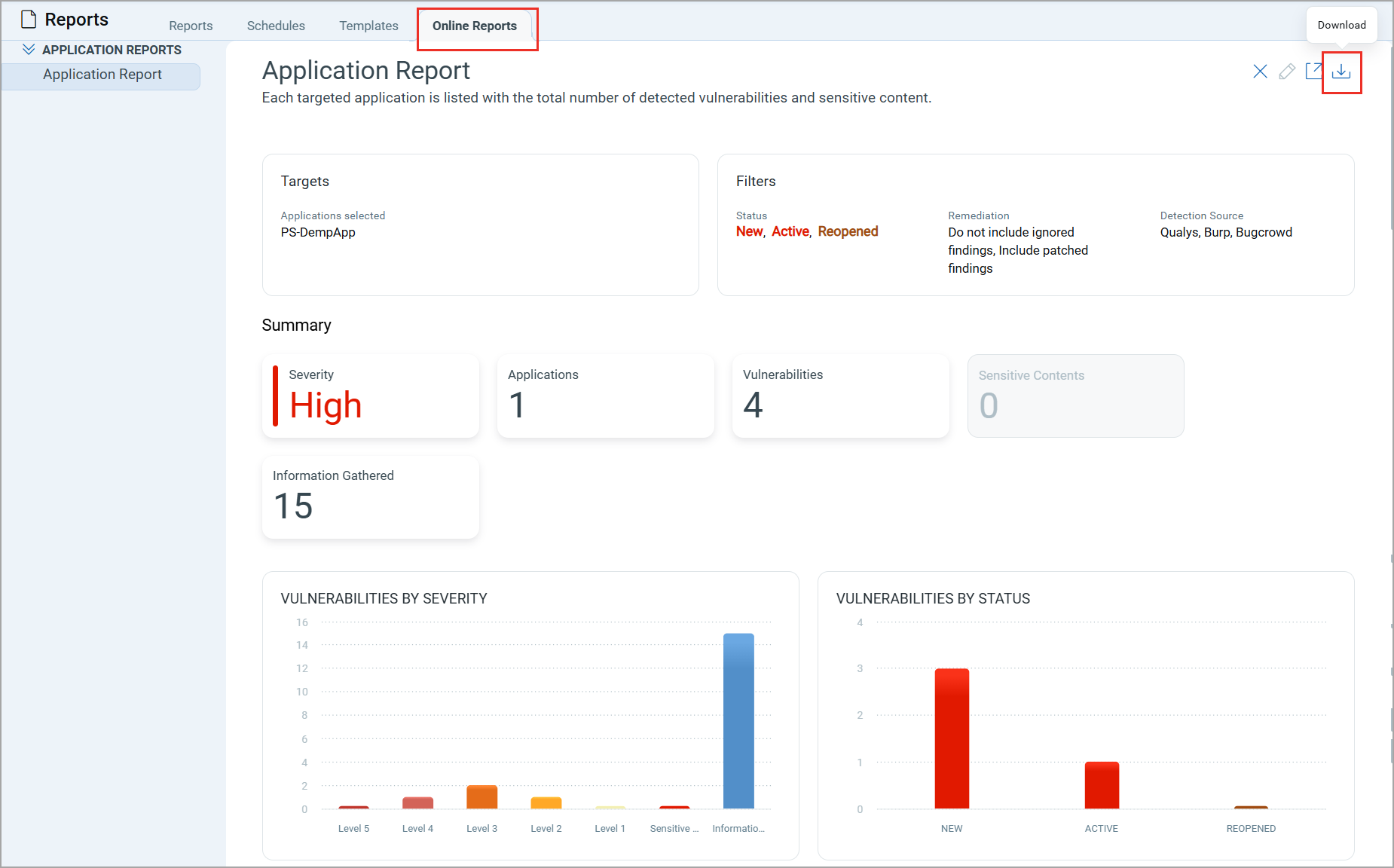
Task: Click the Active status filter text
Action: 790,231
